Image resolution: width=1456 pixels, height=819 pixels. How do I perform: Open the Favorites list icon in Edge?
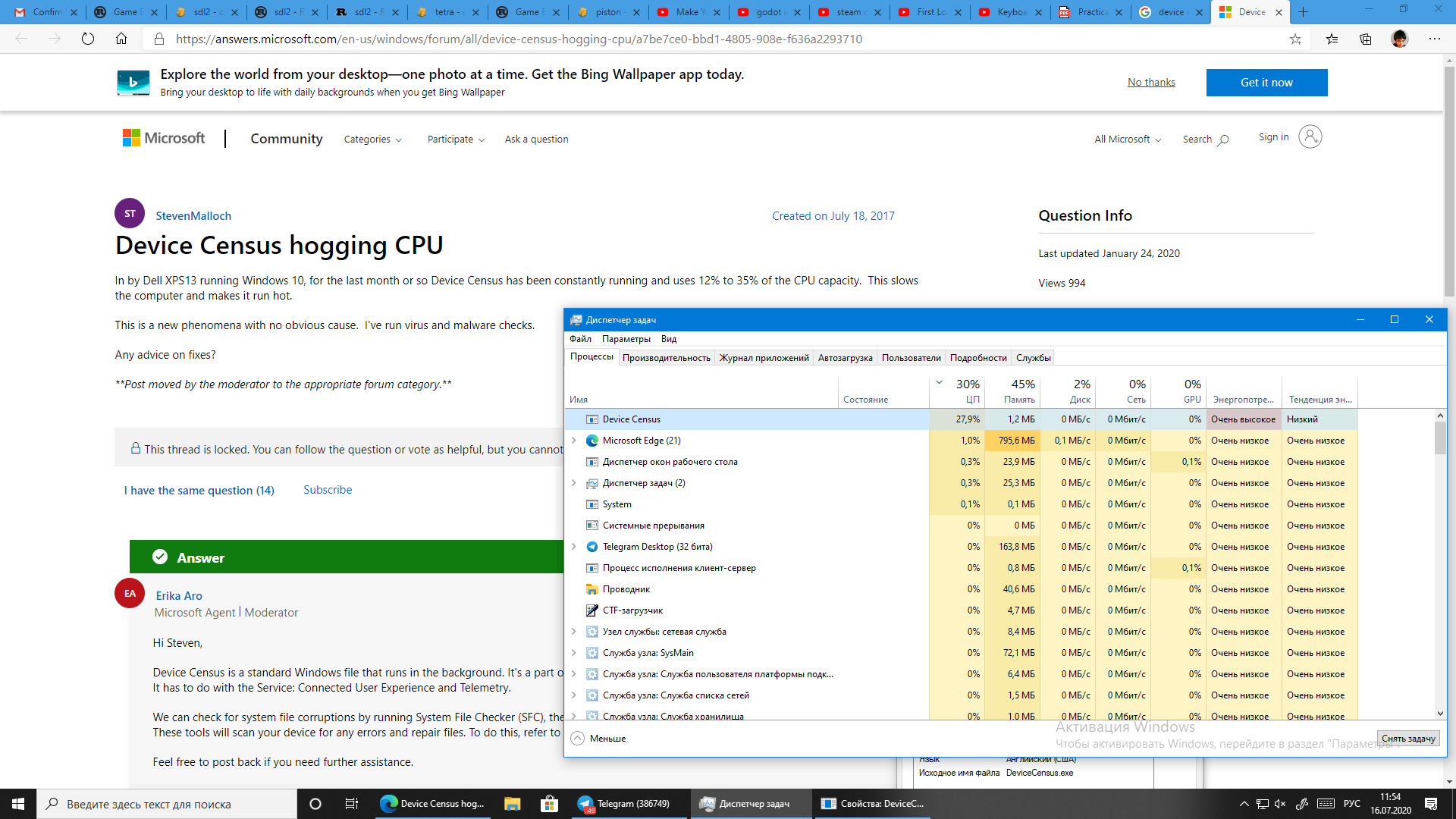1332,39
